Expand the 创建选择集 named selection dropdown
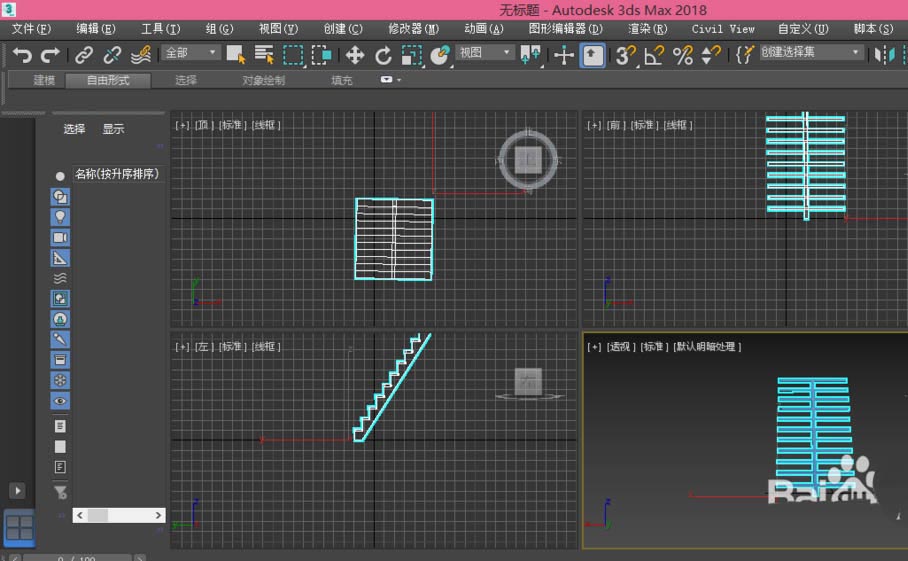This screenshot has height=561, width=908. click(811, 53)
